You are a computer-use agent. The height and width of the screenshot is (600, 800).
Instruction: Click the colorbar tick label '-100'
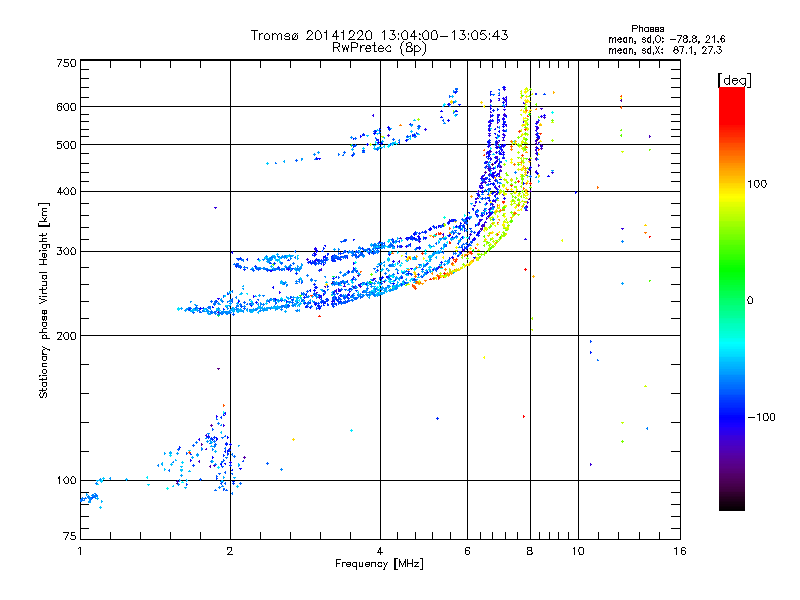coord(761,417)
